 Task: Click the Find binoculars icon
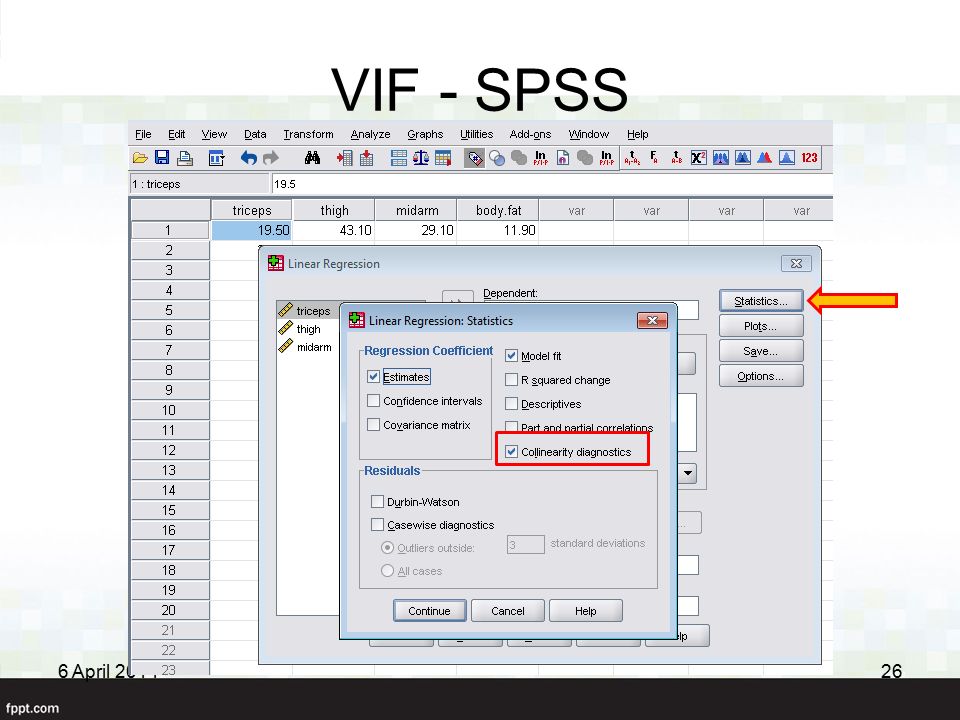312,158
